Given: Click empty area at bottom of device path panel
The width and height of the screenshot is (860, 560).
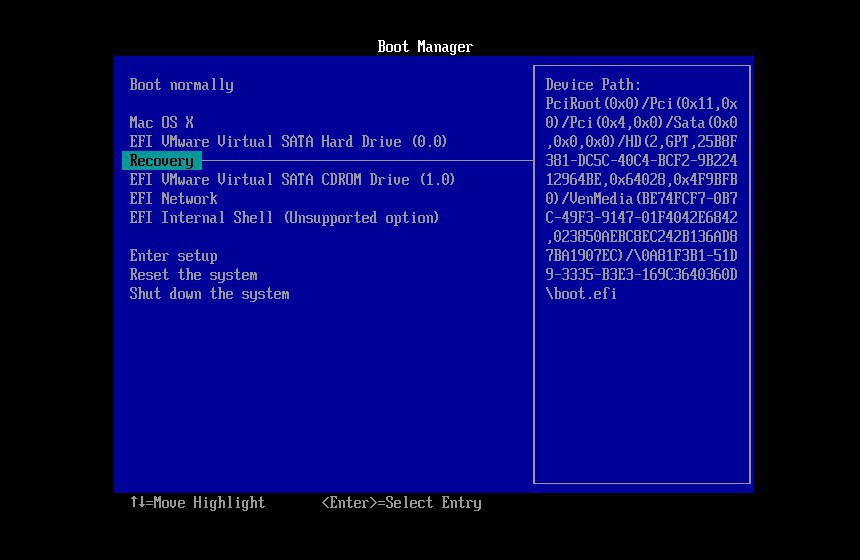Looking at the screenshot, I should tap(641, 400).
